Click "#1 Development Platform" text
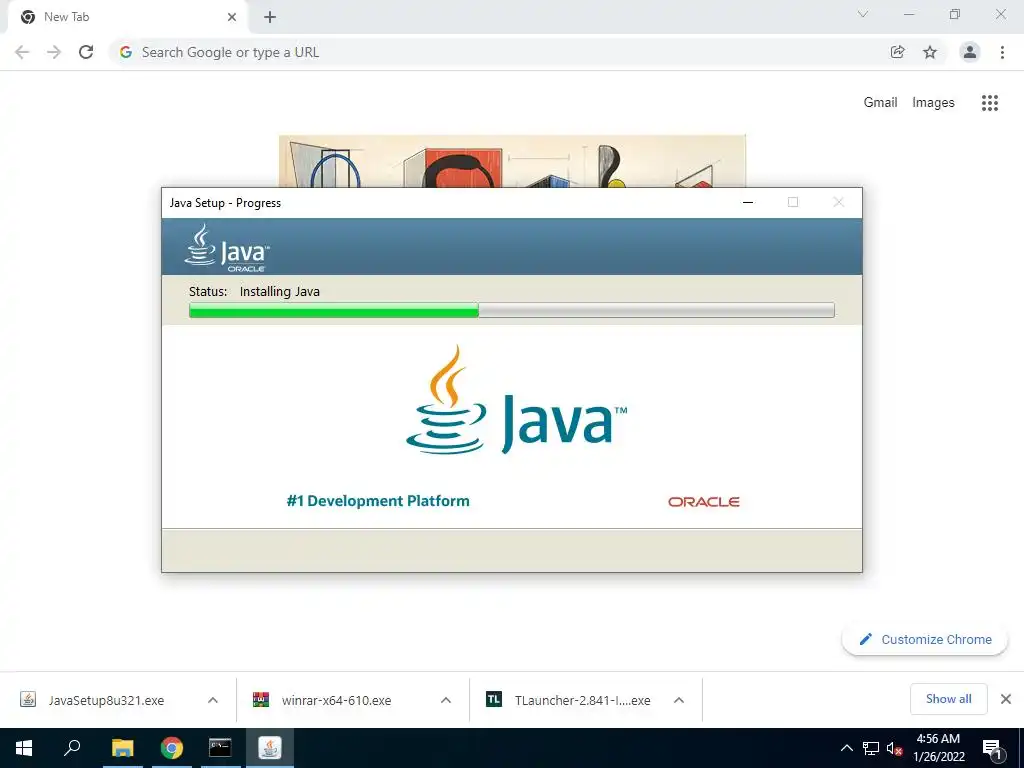Screen dimensions: 1024x768 coord(377,501)
